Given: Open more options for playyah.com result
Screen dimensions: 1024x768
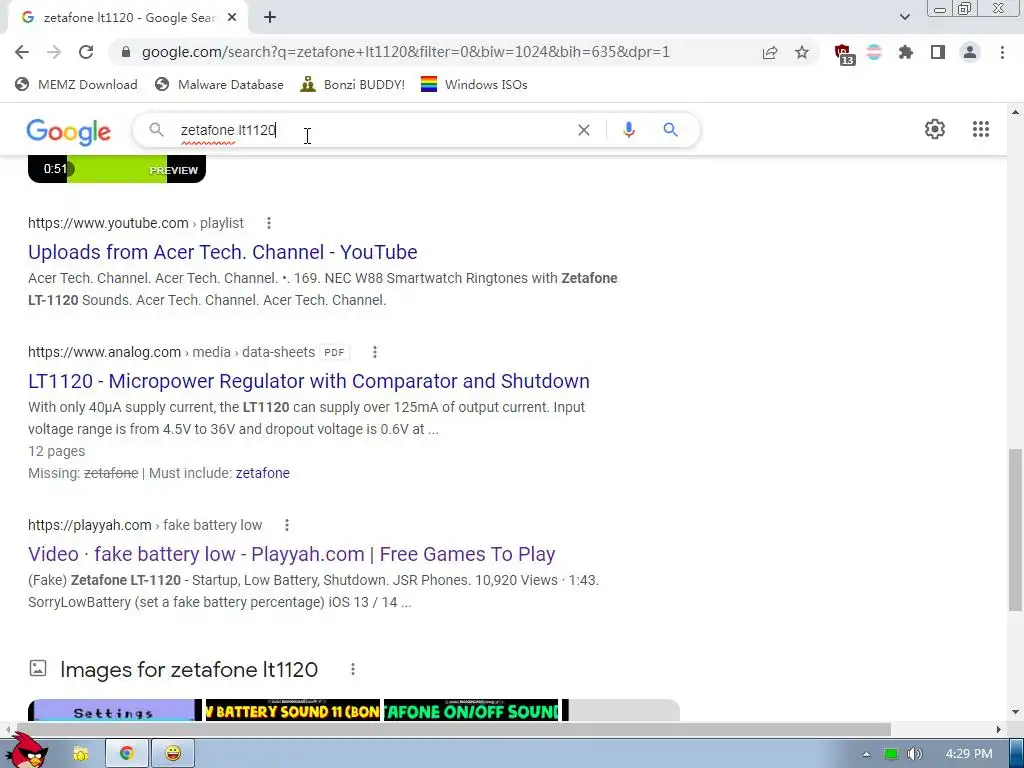Looking at the screenshot, I should [x=287, y=525].
